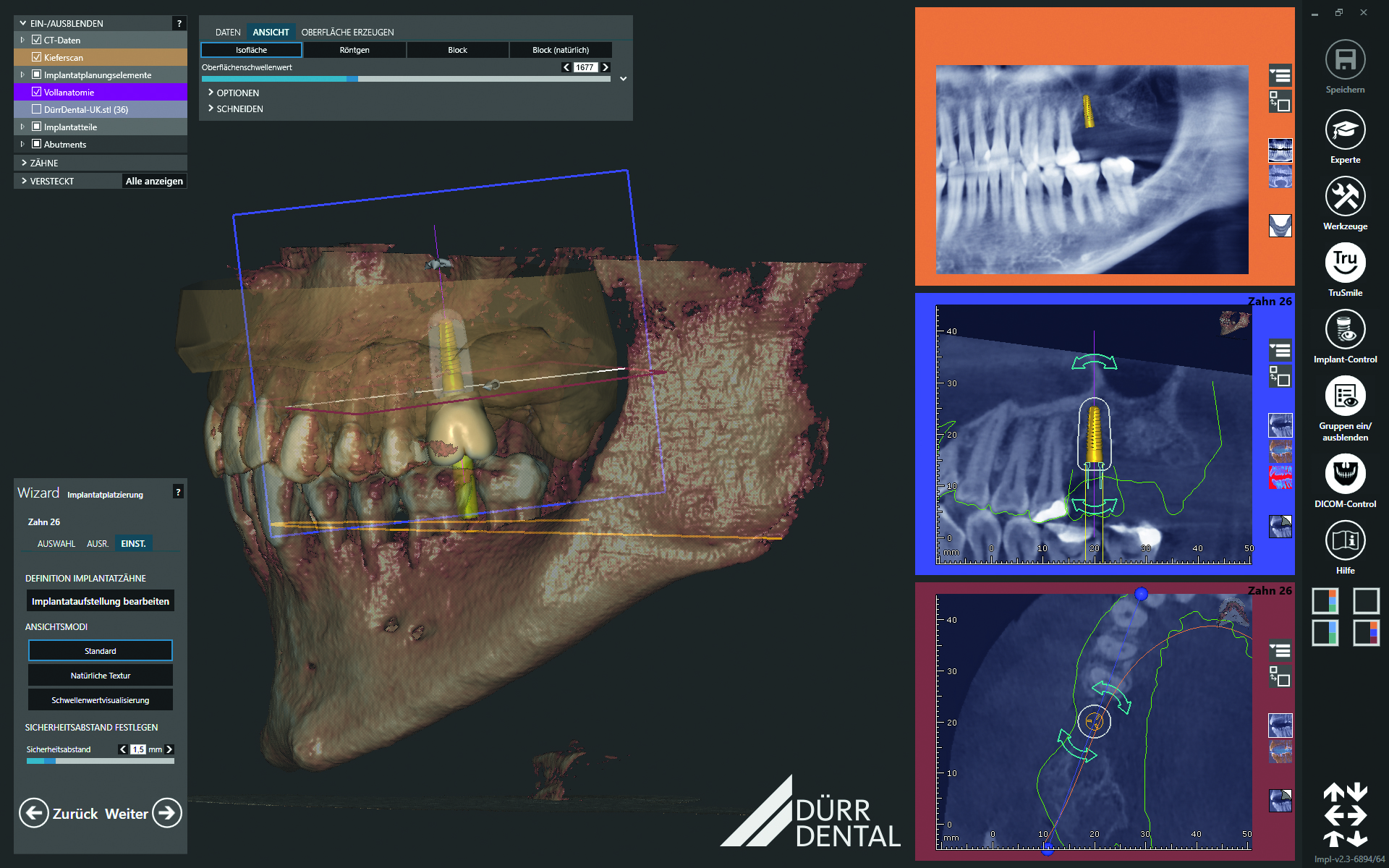Select bottom-left window layout icon
The image size is (1389, 868).
coord(1325,633)
